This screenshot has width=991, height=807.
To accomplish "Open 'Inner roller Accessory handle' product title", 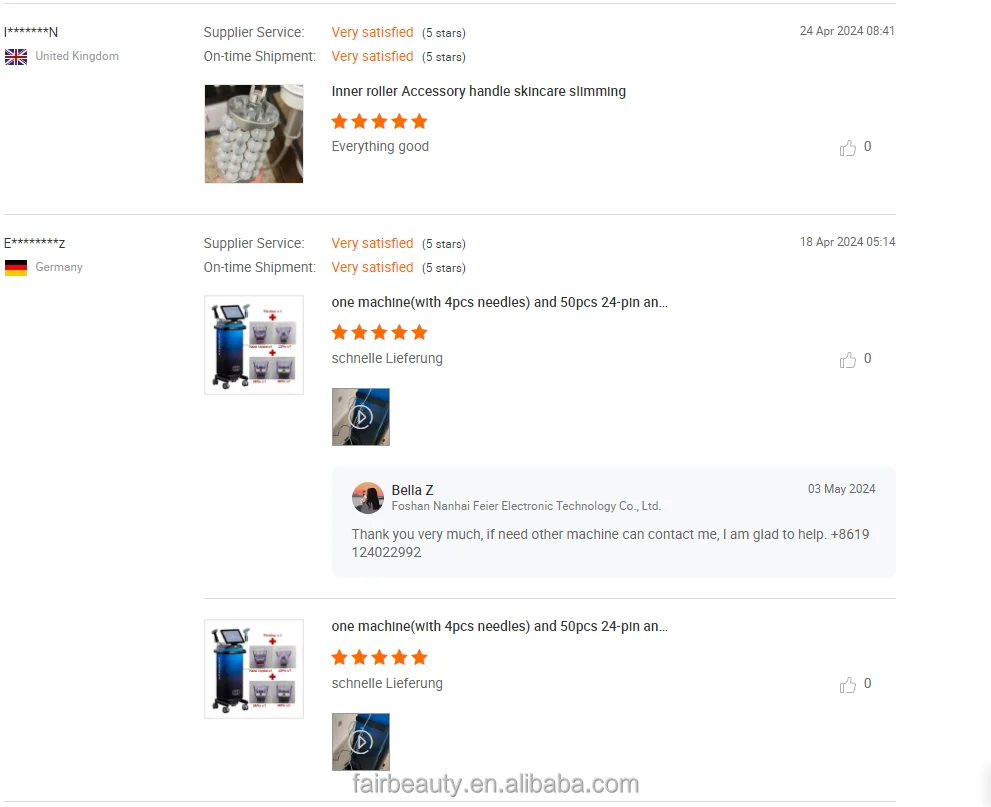I will click(x=478, y=92).
